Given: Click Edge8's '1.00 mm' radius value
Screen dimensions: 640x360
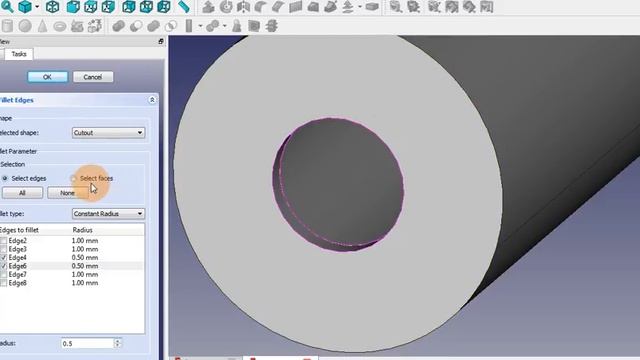Looking at the screenshot, I should (85, 283).
